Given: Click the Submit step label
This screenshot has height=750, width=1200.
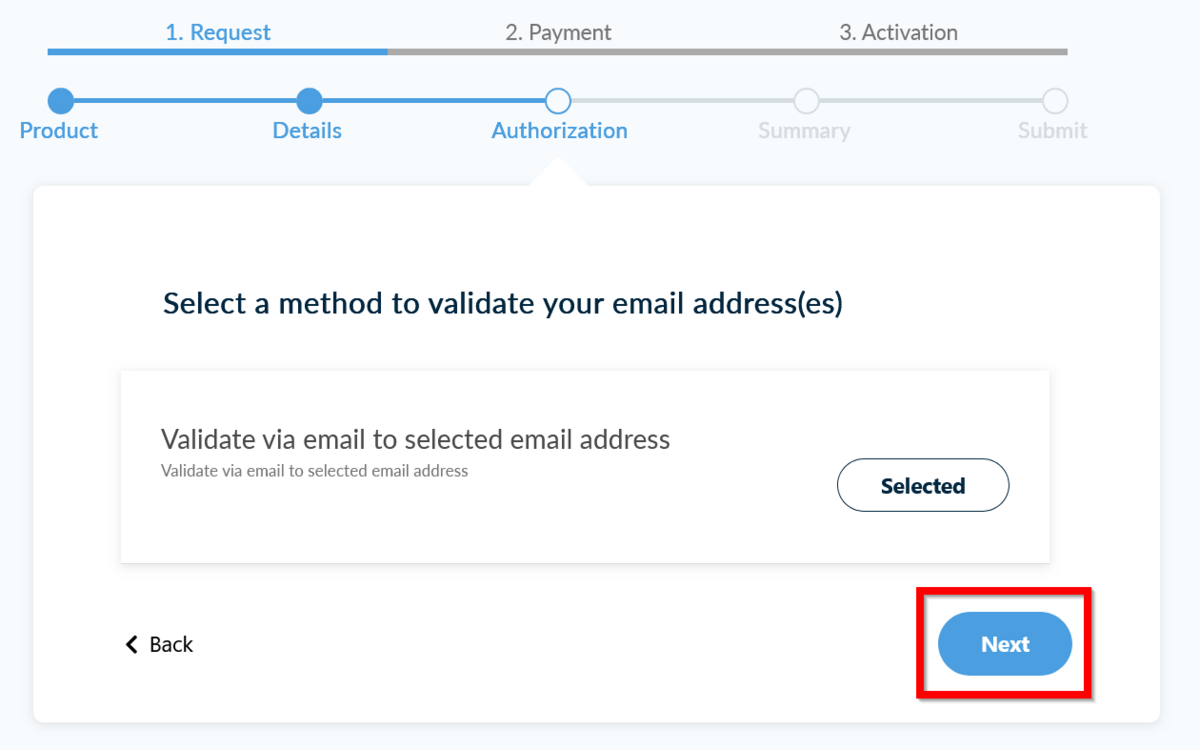Looking at the screenshot, I should pyautogui.click(x=1052, y=131).
